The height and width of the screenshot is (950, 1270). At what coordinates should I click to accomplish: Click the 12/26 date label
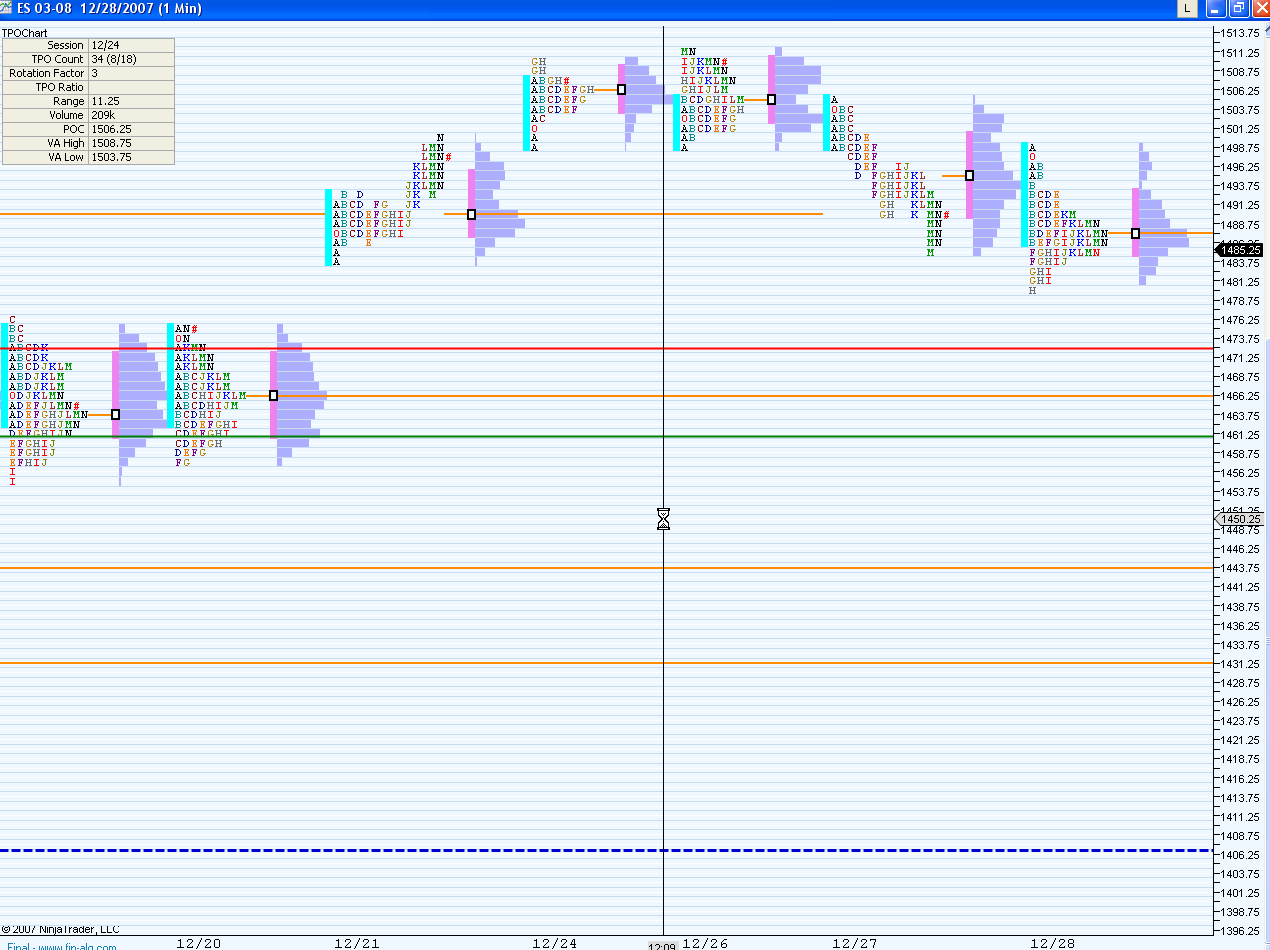(x=705, y=943)
